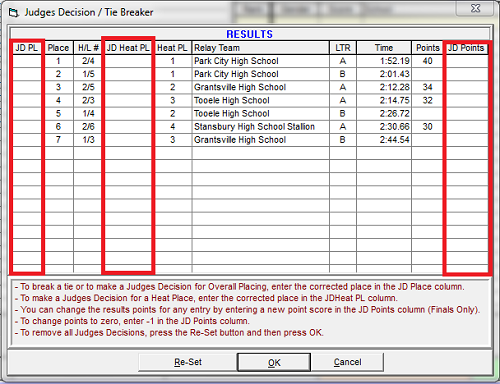Click the Points column header
This screenshot has width=500, height=384.
pos(428,48)
